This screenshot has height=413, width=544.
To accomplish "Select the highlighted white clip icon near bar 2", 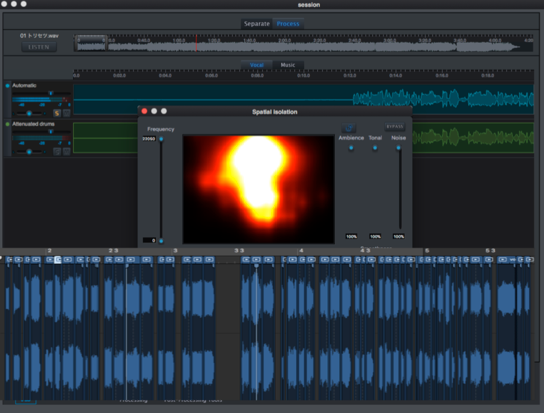I will click(58, 260).
